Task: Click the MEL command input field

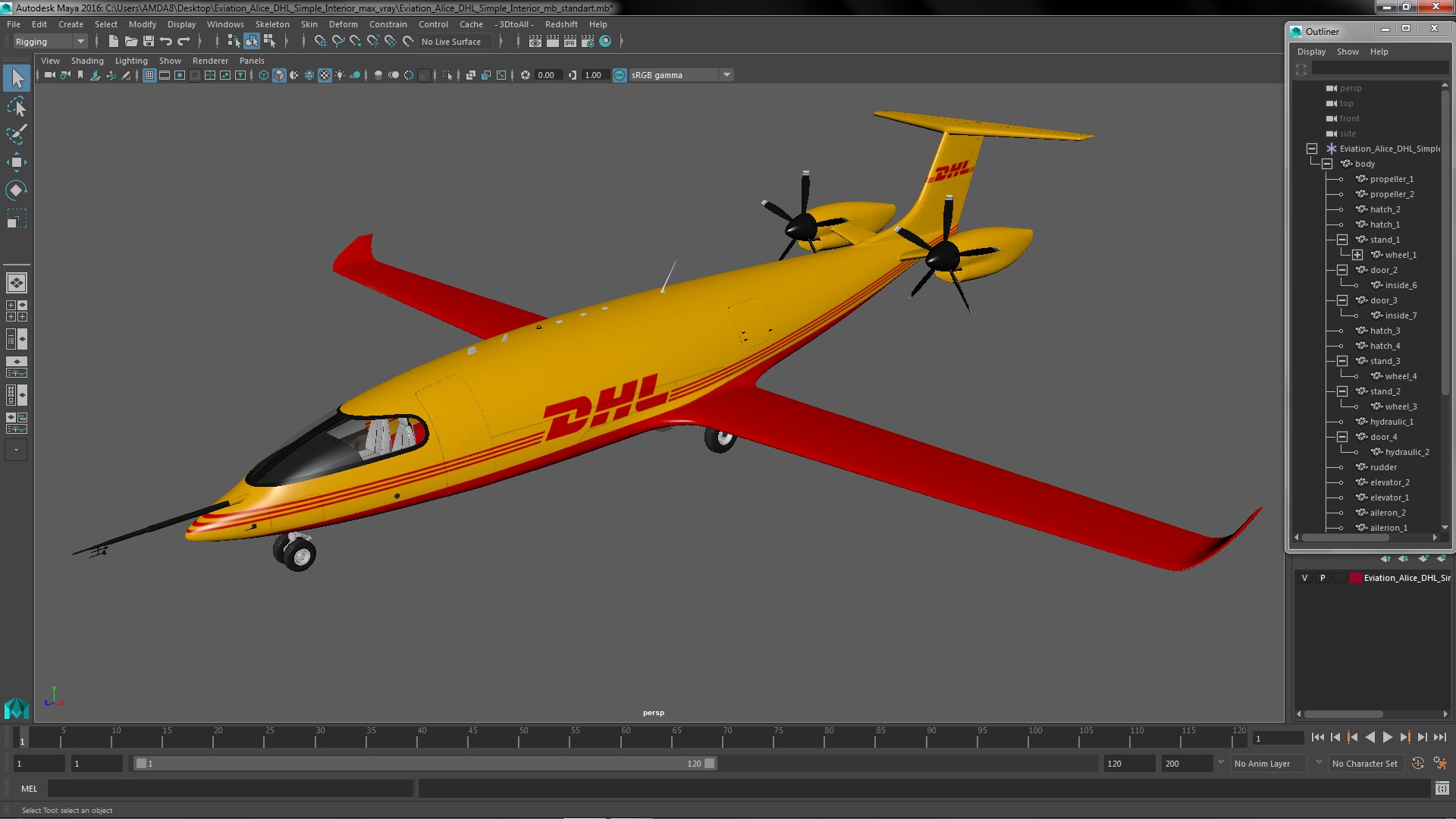Action: tap(231, 789)
